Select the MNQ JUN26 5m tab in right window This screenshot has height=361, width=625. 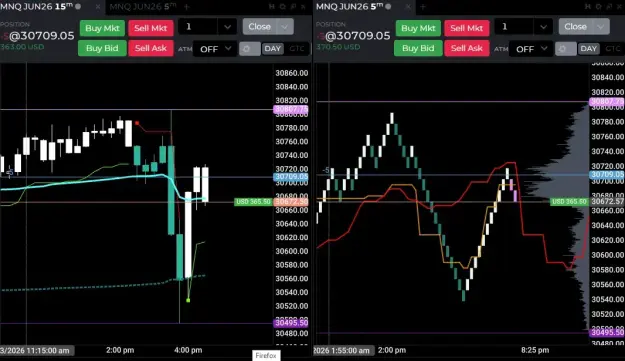pyautogui.click(x=350, y=6)
